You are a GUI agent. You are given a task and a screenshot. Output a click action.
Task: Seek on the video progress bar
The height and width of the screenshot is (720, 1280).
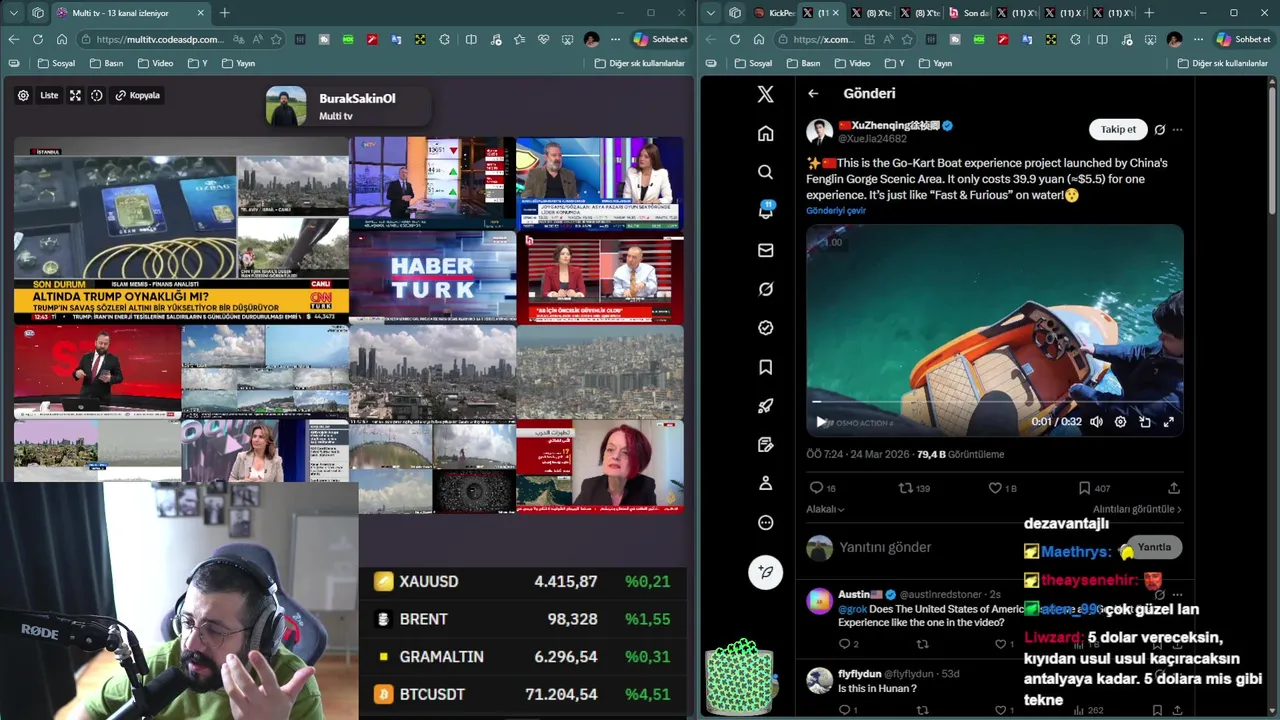(x=995, y=402)
